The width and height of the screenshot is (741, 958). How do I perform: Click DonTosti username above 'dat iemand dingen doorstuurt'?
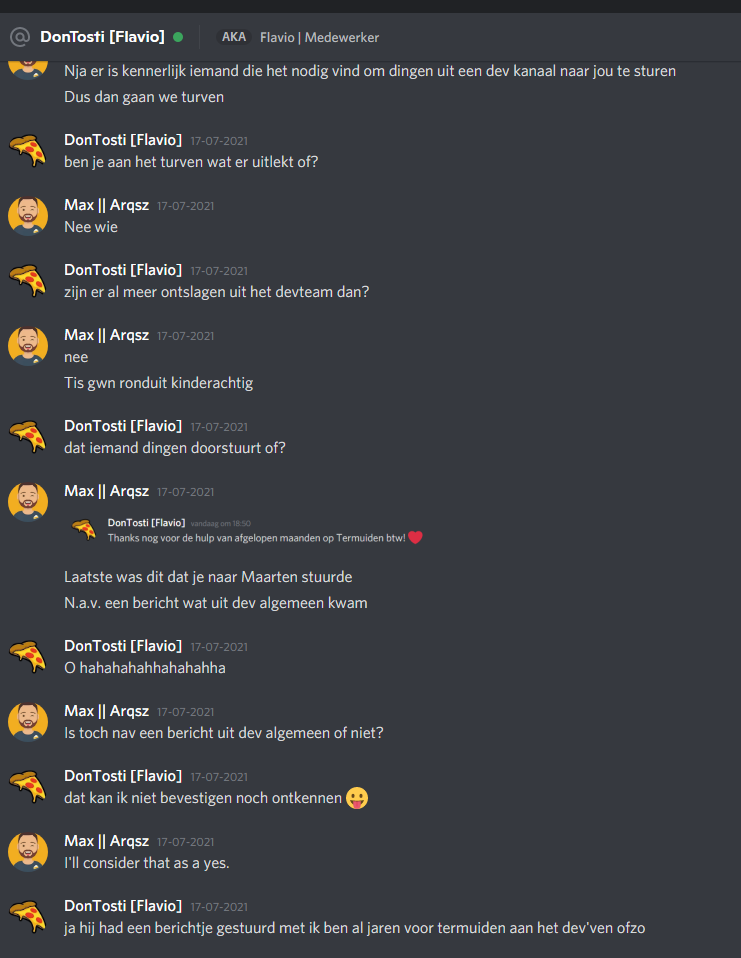coord(123,426)
